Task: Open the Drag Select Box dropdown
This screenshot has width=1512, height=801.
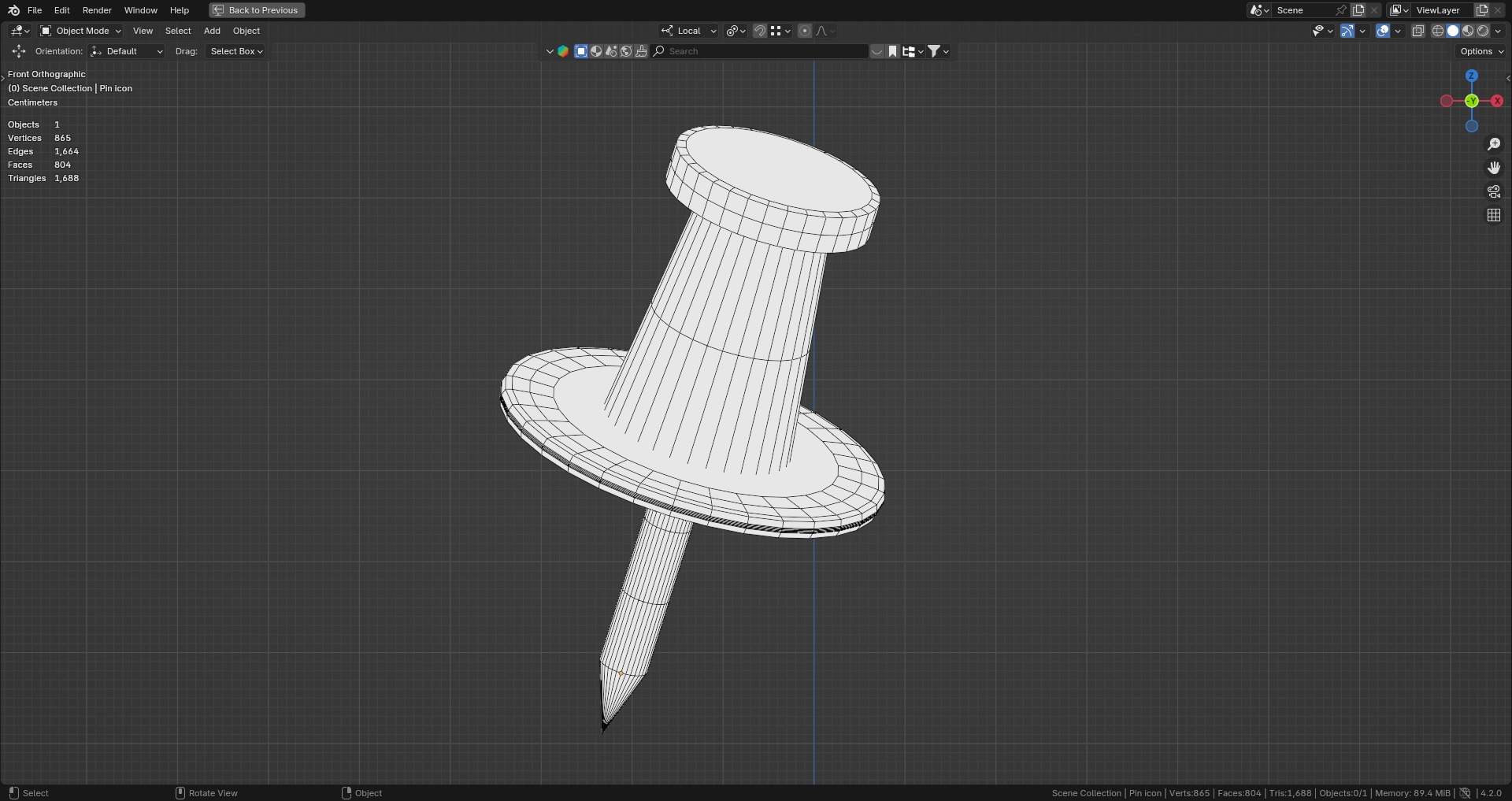Action: coord(235,51)
